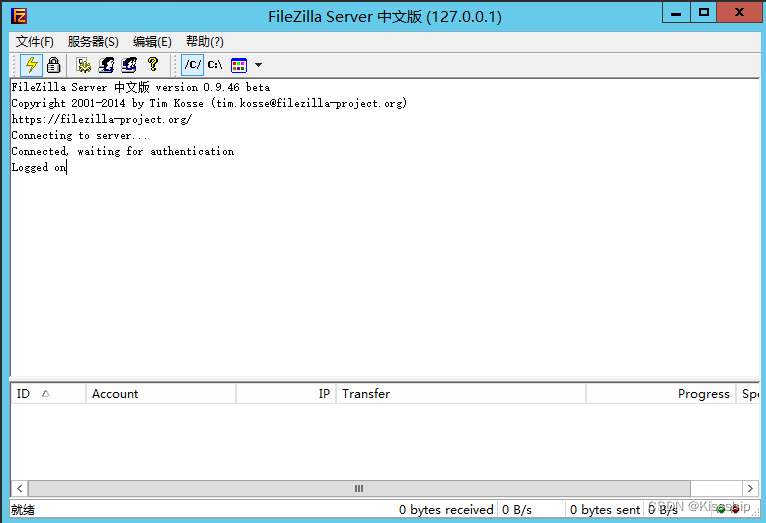Click the yellow question mark help icon
The height and width of the screenshot is (523, 766).
click(x=153, y=64)
